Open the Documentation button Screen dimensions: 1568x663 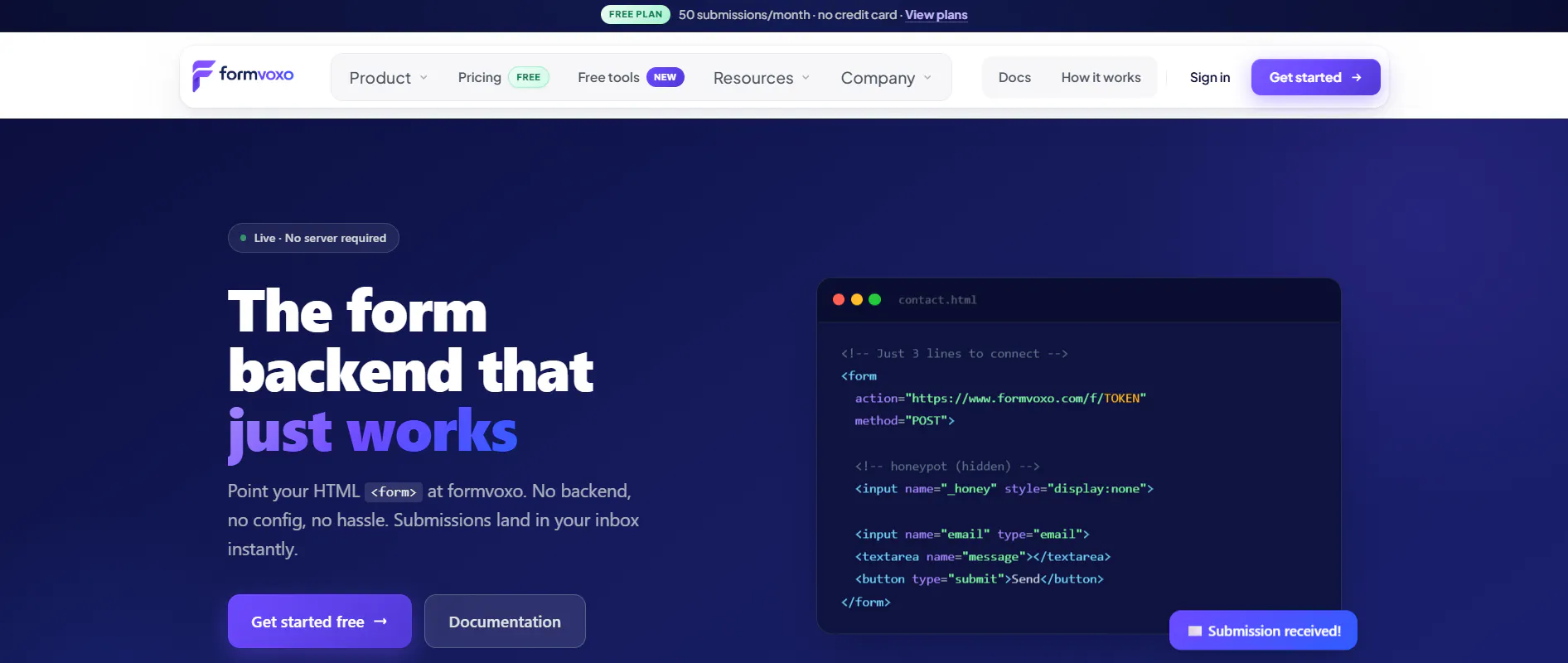(x=505, y=622)
